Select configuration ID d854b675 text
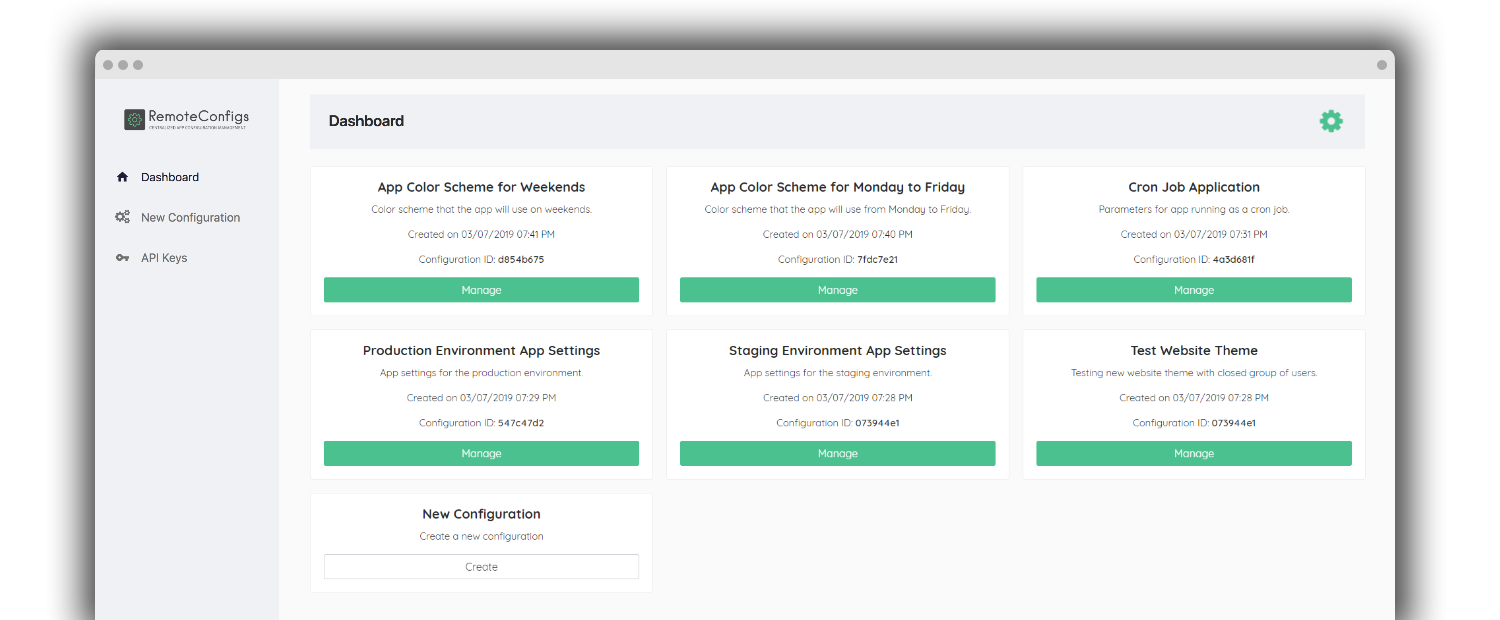 coord(521,259)
